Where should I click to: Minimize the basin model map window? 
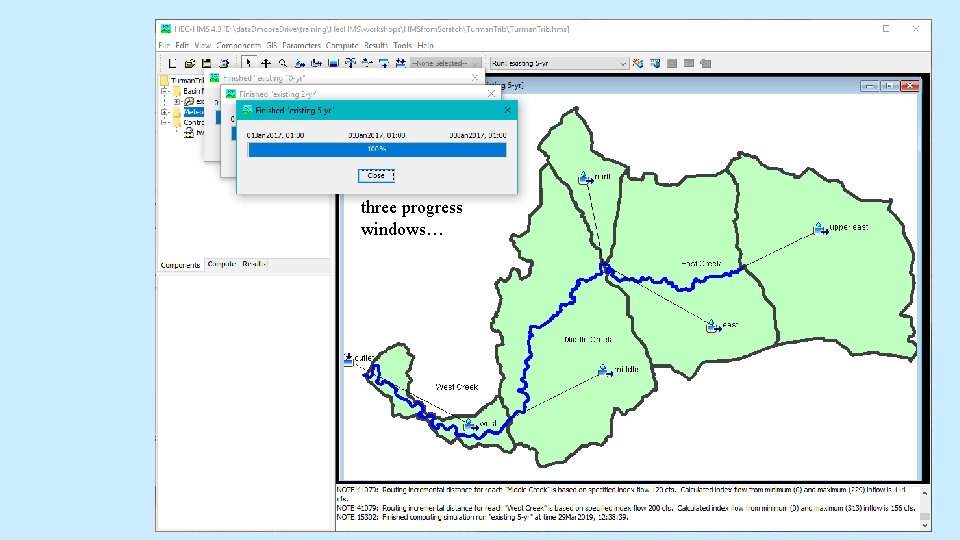pyautogui.click(x=869, y=86)
